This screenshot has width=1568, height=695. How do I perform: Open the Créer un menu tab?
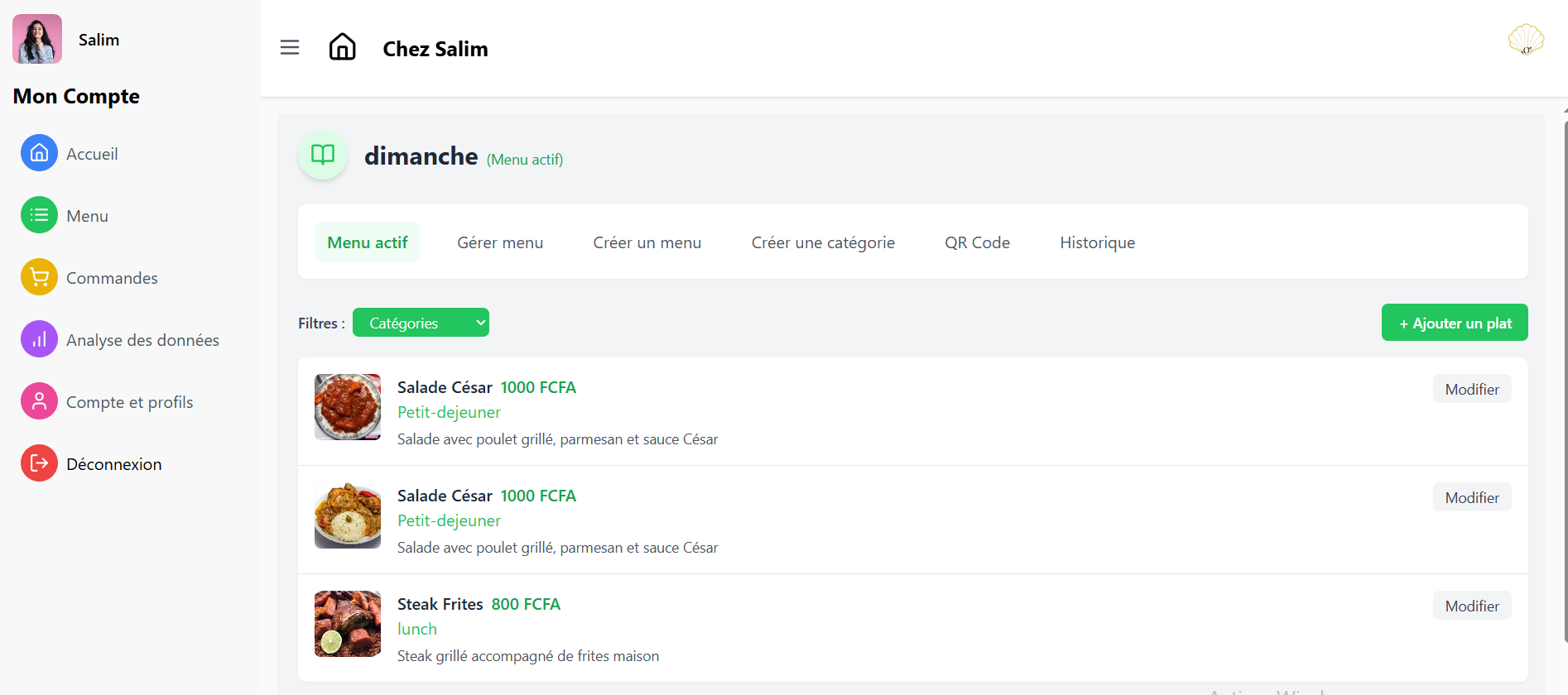click(647, 242)
